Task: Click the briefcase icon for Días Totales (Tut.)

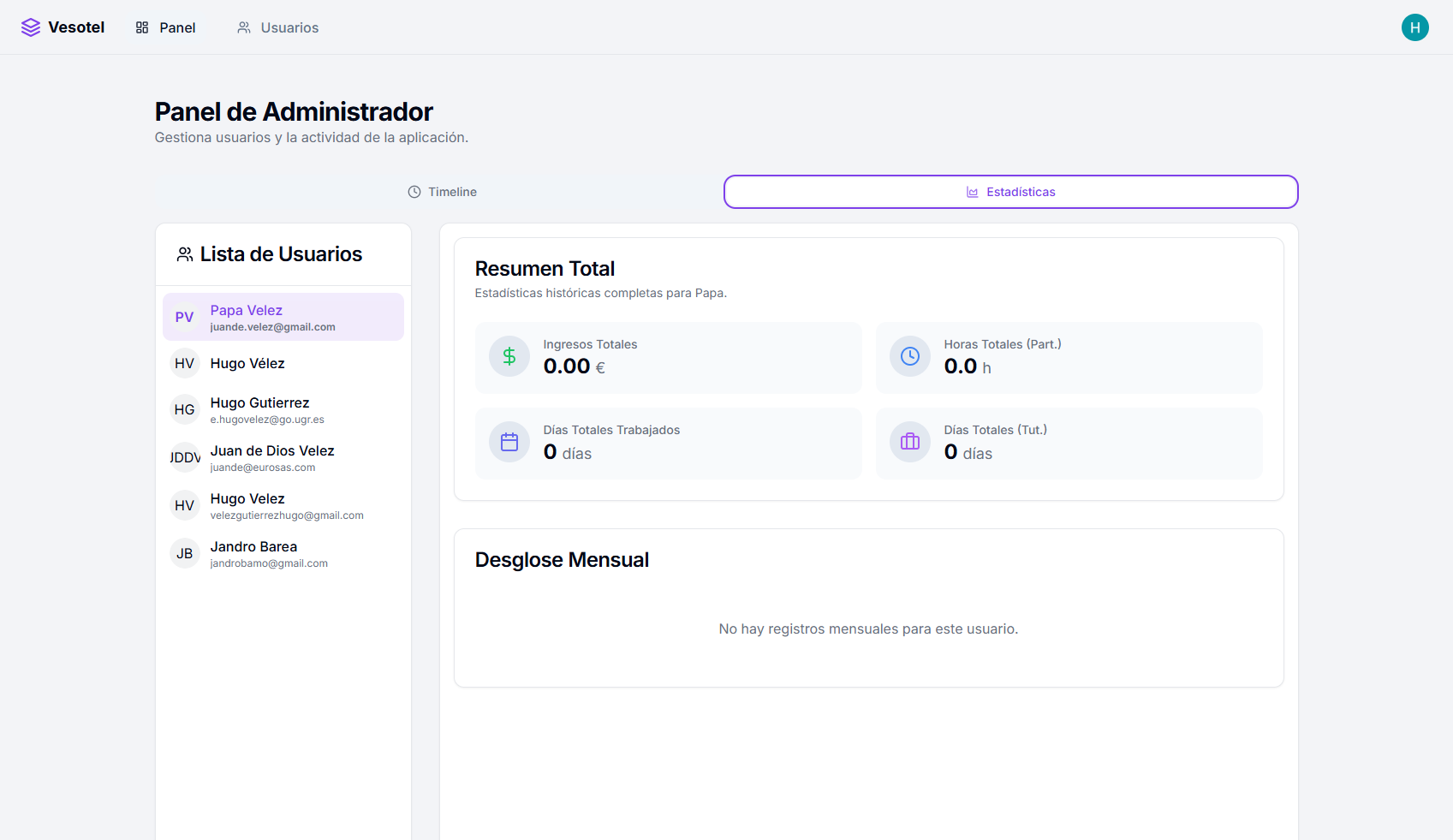Action: [x=910, y=442]
